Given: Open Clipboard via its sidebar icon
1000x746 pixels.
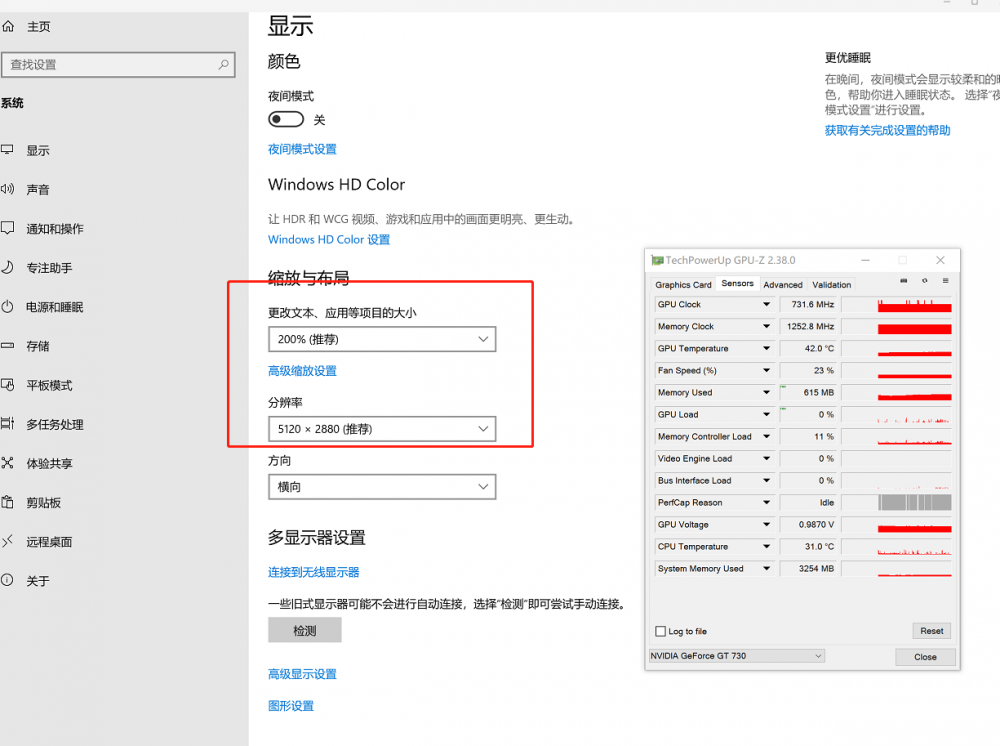Looking at the screenshot, I should click(x=8, y=502).
